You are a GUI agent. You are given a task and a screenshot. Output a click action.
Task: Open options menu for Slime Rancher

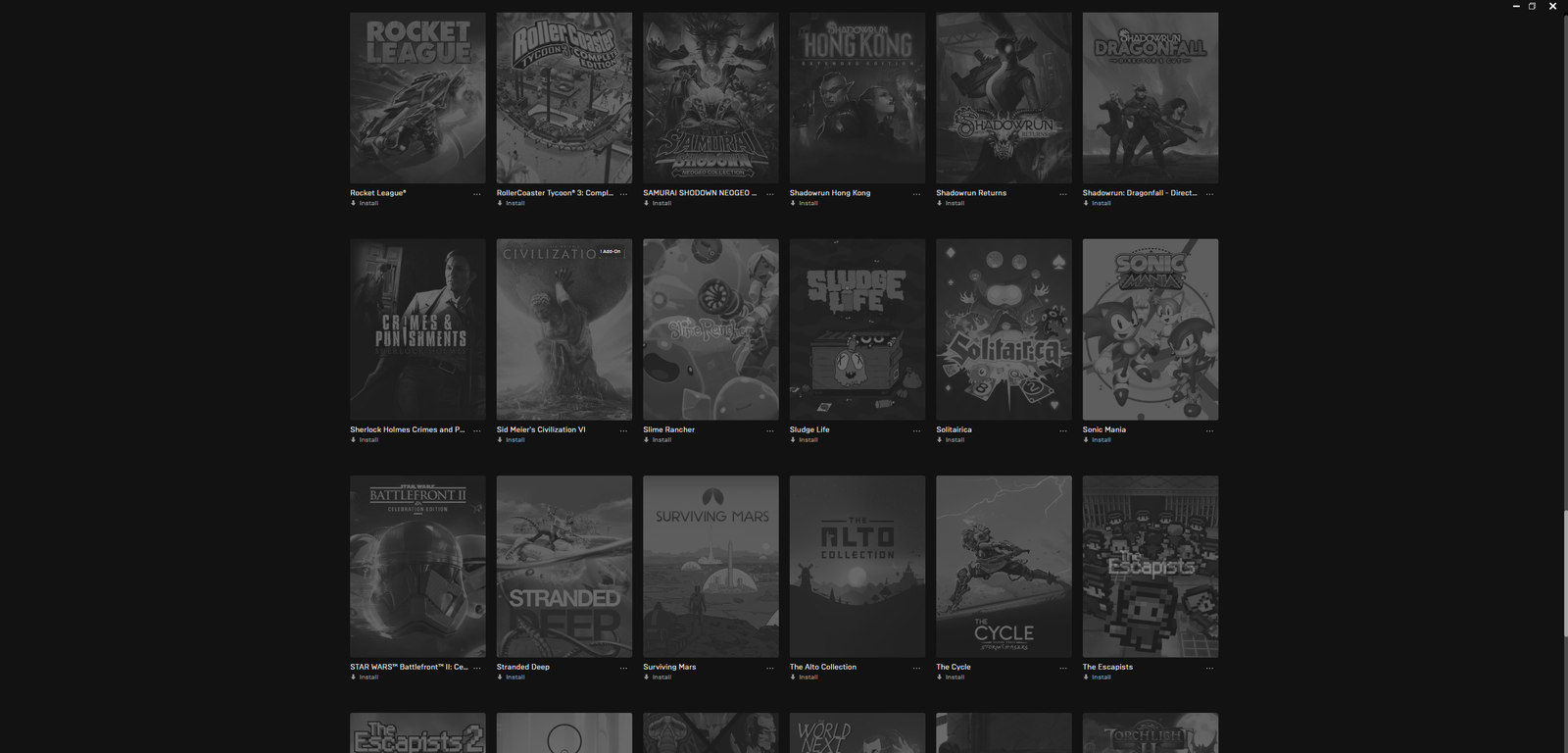[x=770, y=430]
